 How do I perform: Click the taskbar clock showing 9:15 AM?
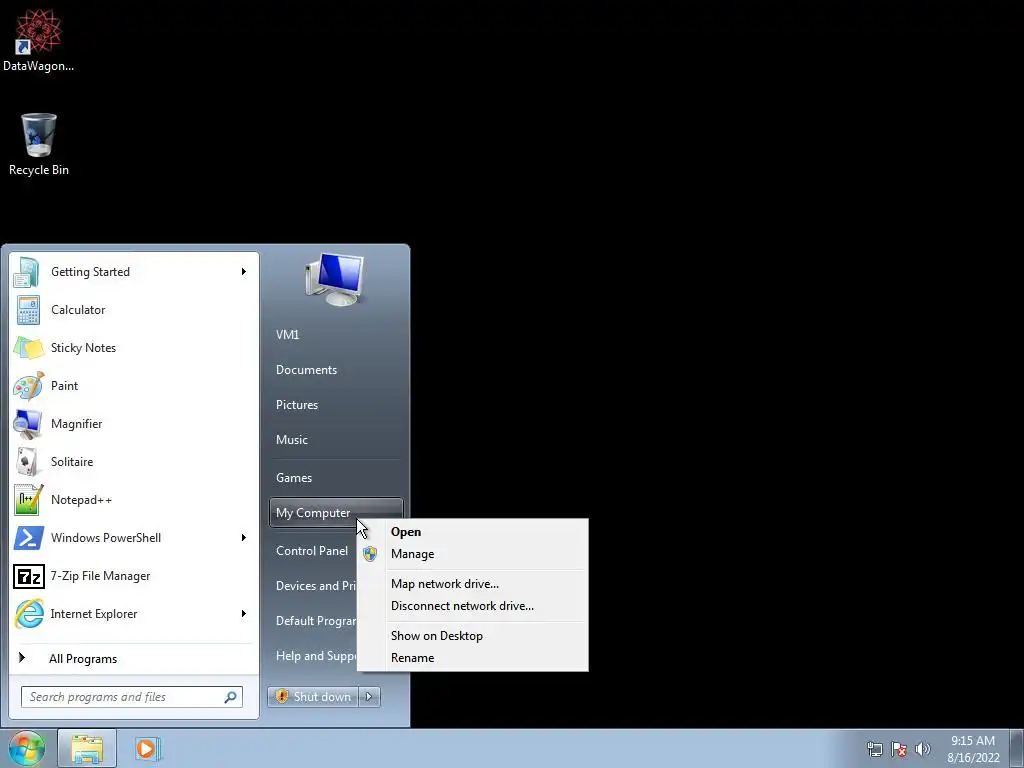973,749
